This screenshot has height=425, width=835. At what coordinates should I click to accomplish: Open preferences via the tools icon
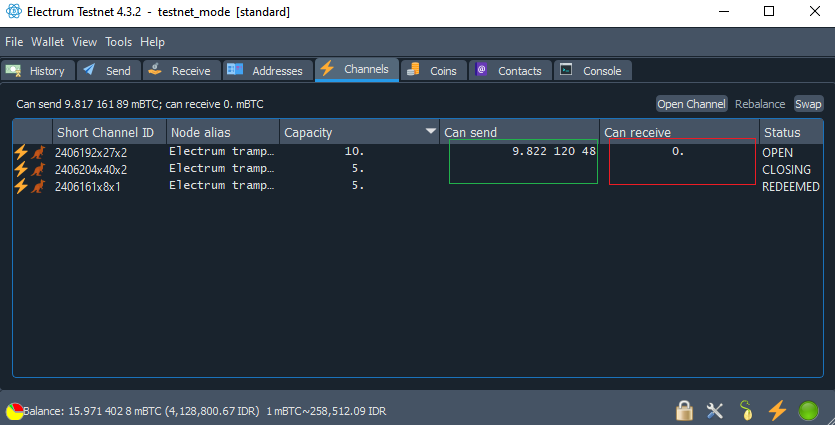click(x=715, y=411)
